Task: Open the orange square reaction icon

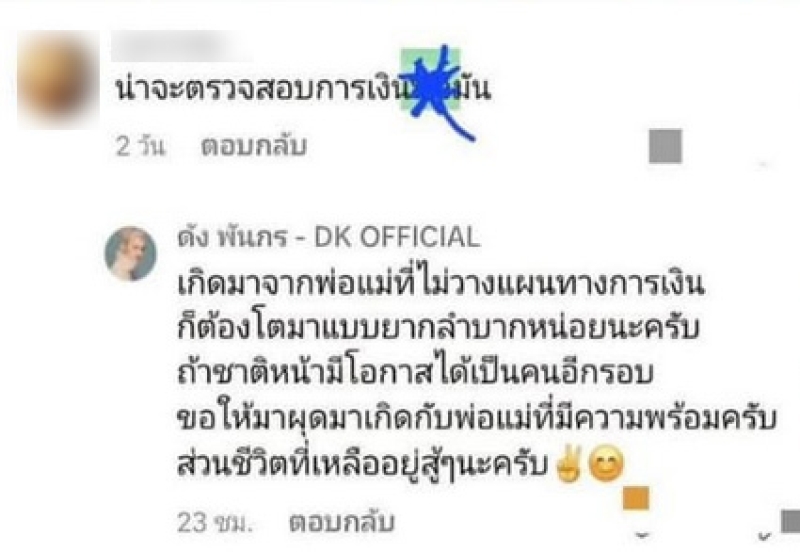Action: click(x=636, y=498)
